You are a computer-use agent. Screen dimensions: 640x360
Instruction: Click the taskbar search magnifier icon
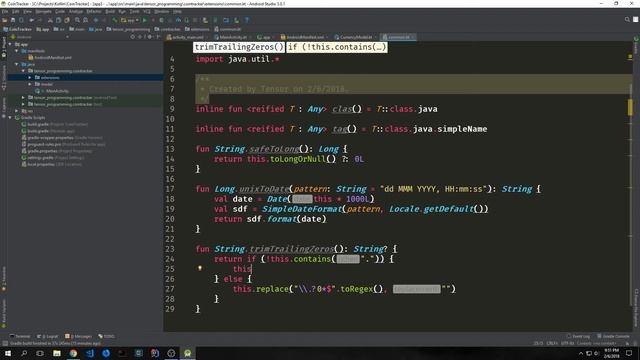tap(24, 353)
